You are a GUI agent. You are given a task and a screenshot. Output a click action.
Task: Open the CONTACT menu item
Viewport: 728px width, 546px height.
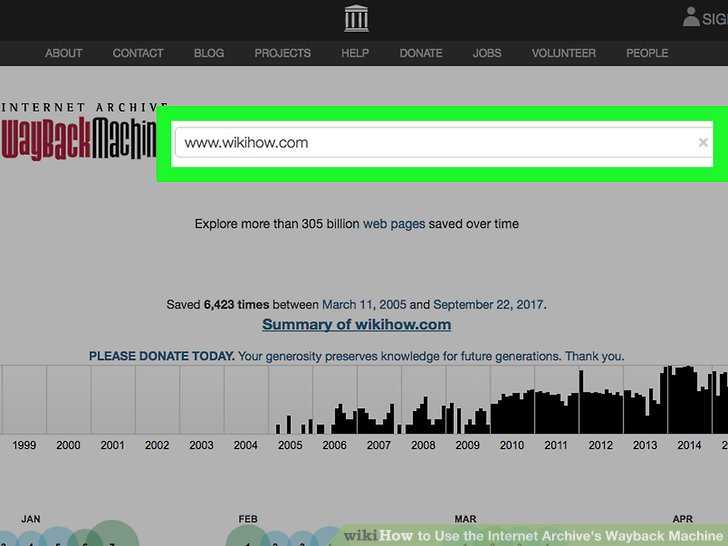[138, 53]
